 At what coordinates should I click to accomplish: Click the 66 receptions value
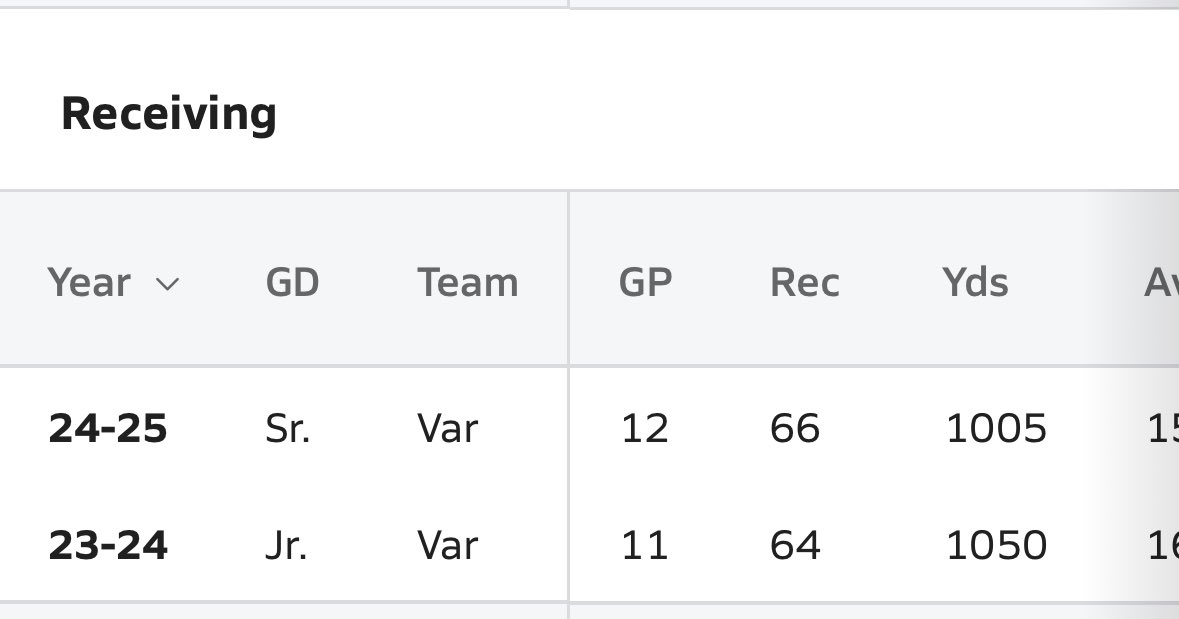click(x=795, y=429)
